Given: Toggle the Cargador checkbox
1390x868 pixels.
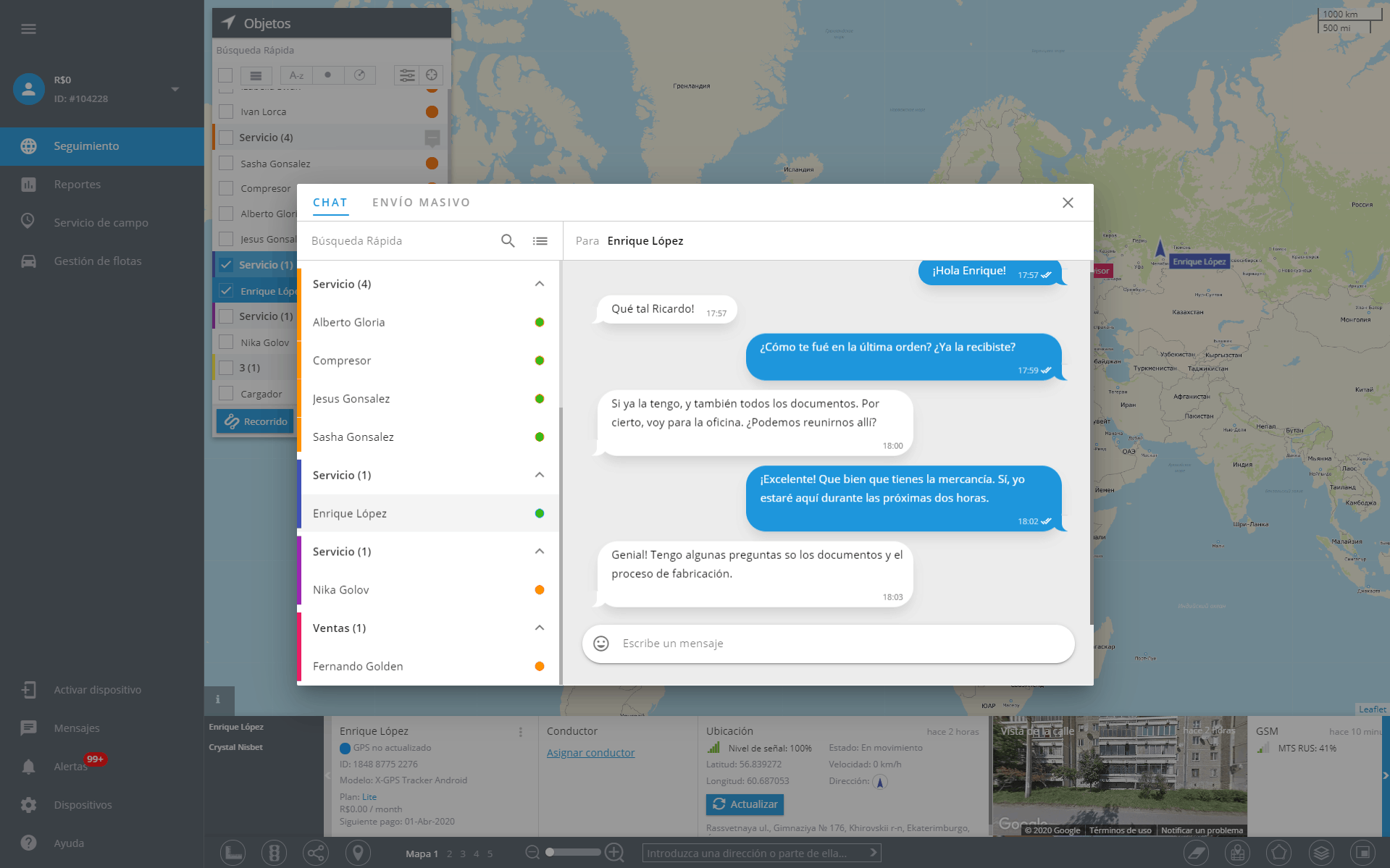Looking at the screenshot, I should point(226,394).
